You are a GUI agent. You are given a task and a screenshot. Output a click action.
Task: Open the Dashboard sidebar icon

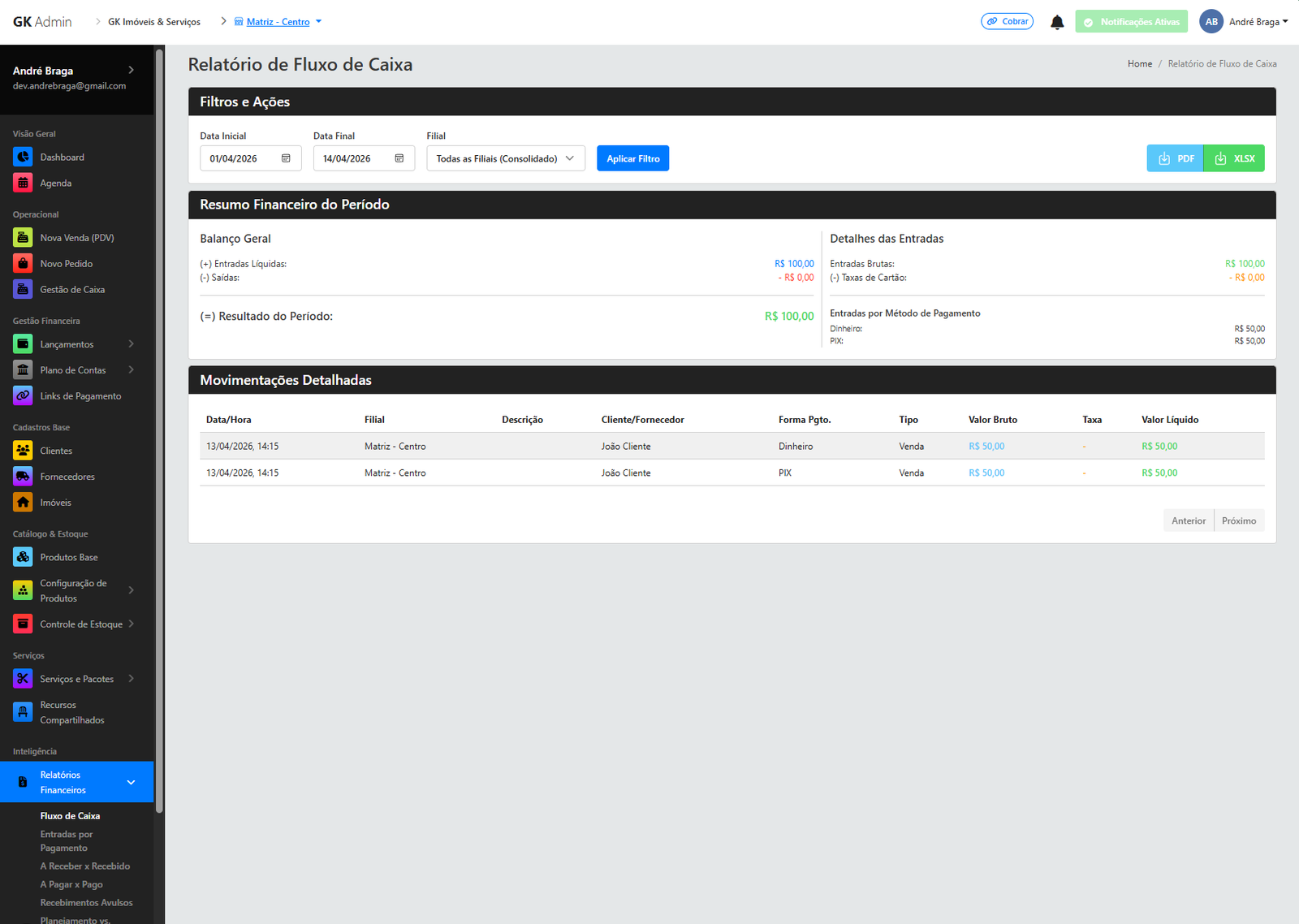coord(23,158)
